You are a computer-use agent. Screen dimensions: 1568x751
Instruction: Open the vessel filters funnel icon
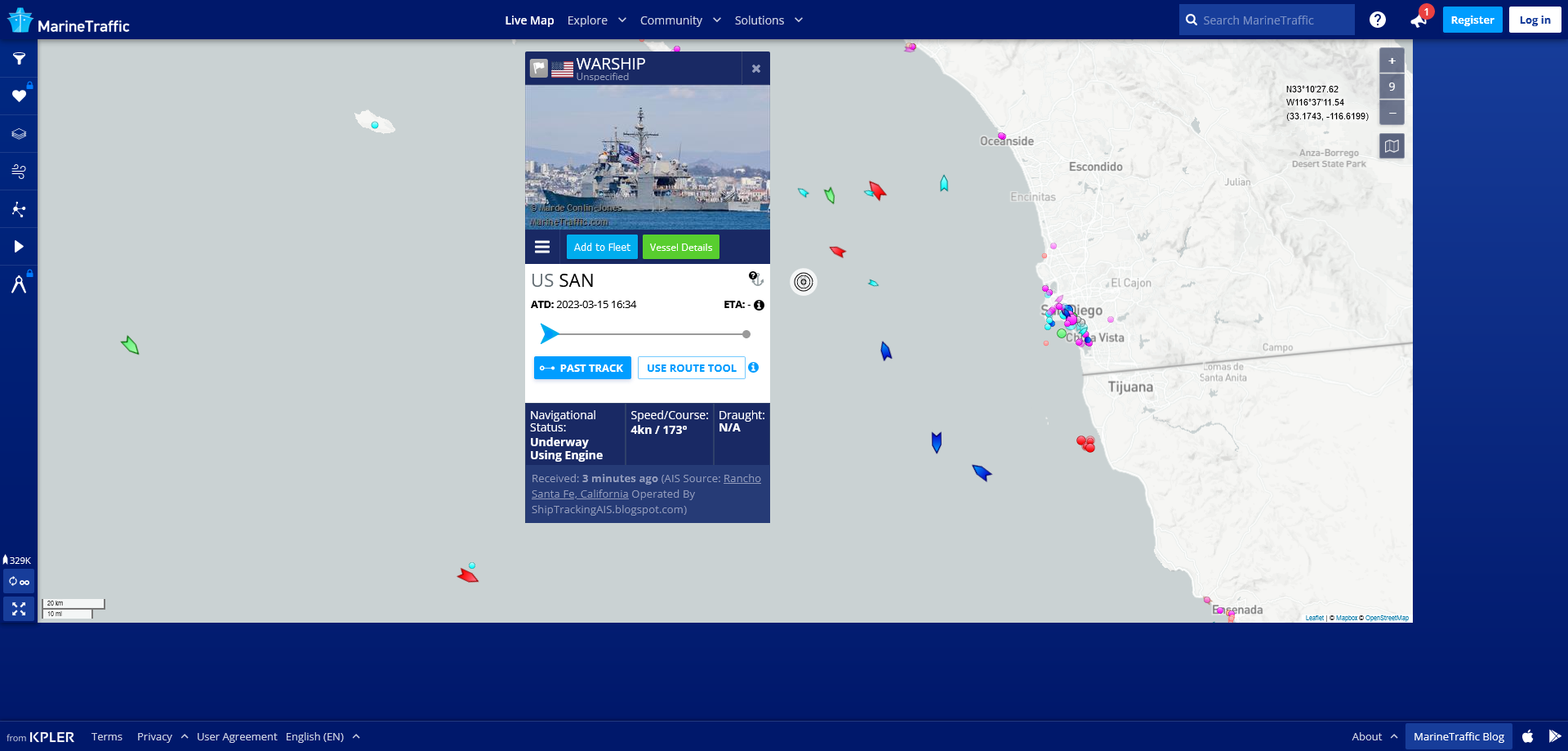pyautogui.click(x=19, y=59)
